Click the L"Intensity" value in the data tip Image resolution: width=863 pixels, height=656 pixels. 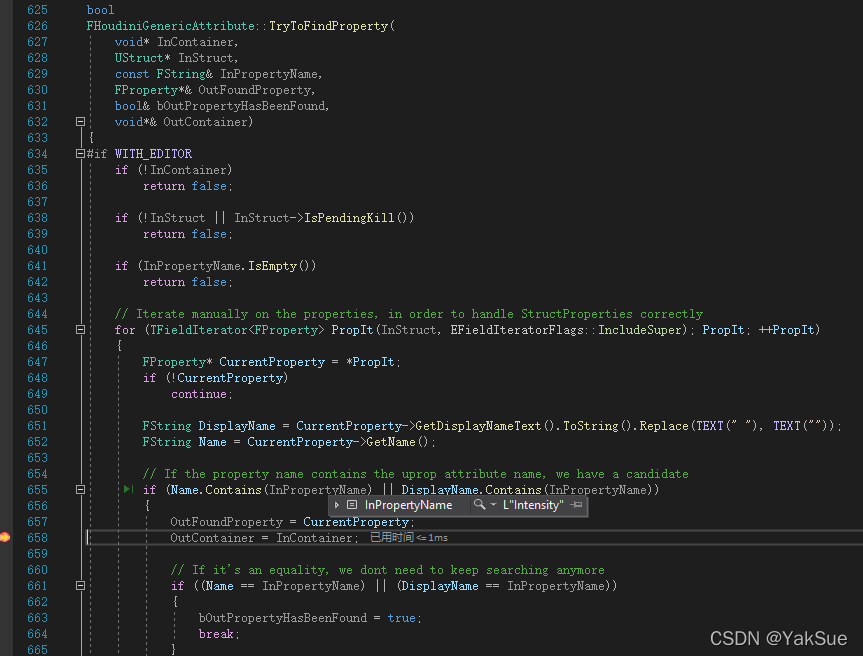point(533,505)
